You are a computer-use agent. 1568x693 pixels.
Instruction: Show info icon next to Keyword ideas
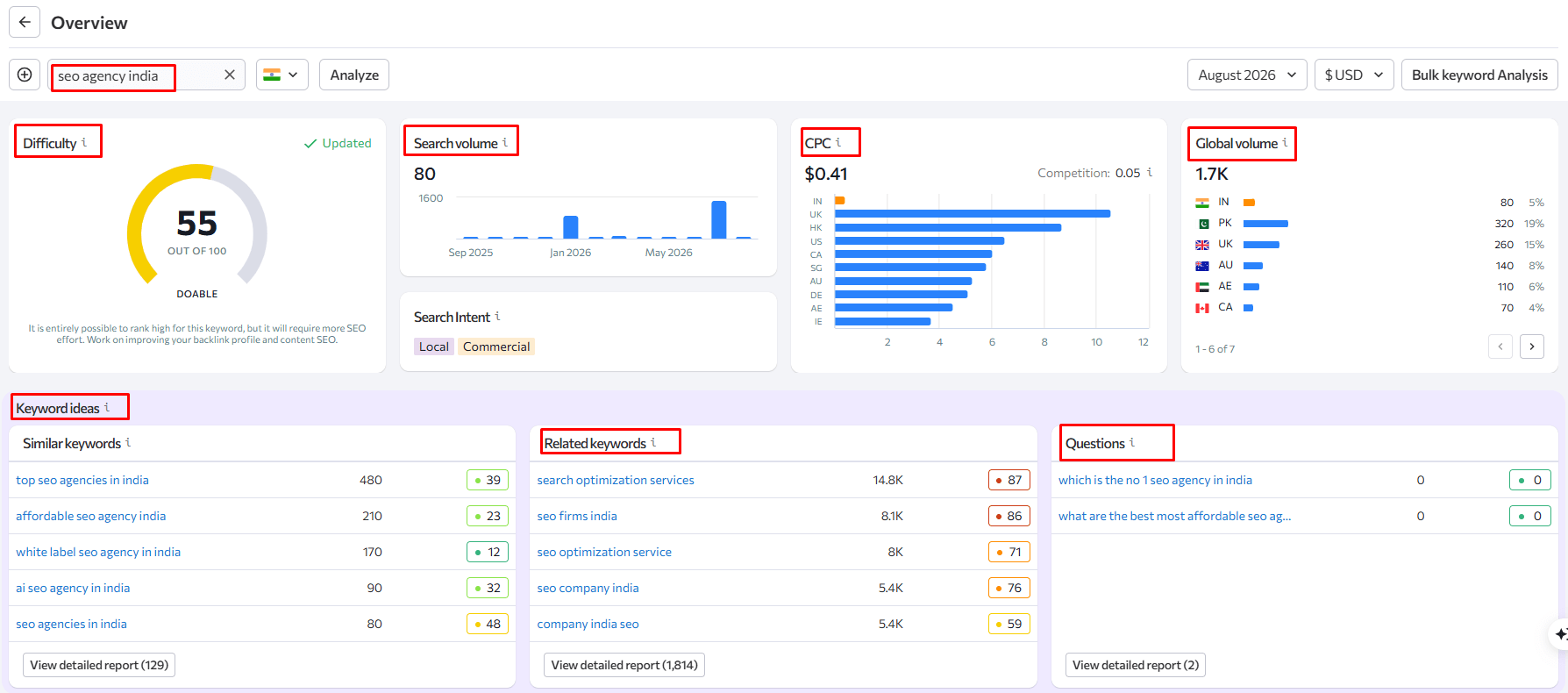click(107, 407)
